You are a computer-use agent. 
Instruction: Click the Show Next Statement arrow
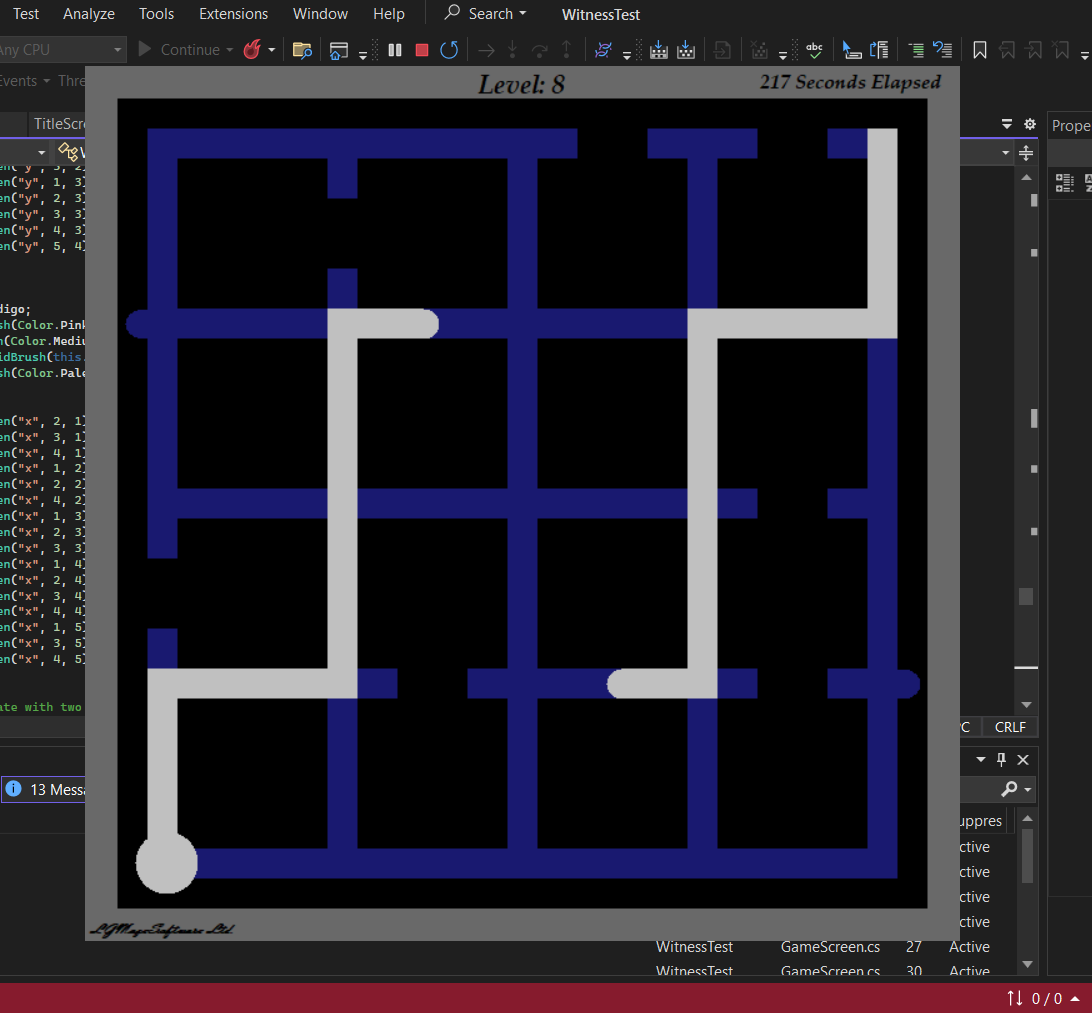tap(486, 50)
